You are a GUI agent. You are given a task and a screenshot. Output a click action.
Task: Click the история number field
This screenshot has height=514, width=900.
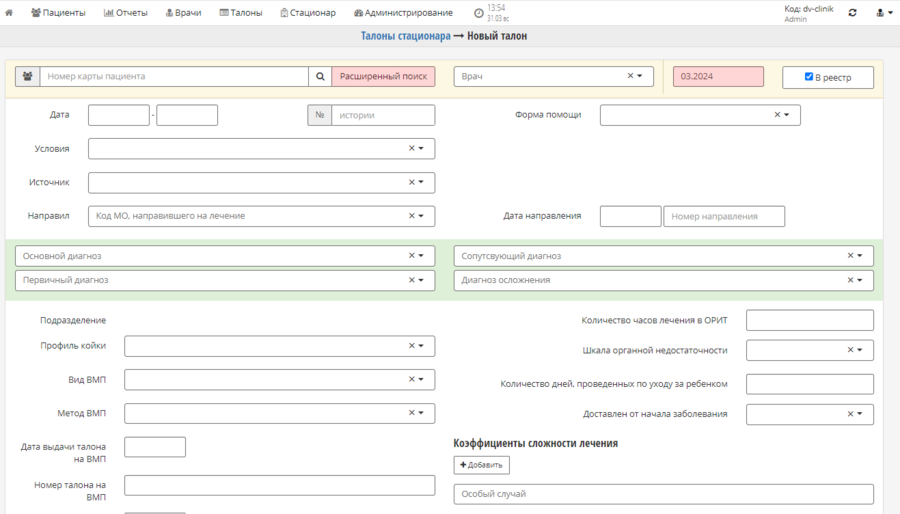pyautogui.click(x=383, y=115)
